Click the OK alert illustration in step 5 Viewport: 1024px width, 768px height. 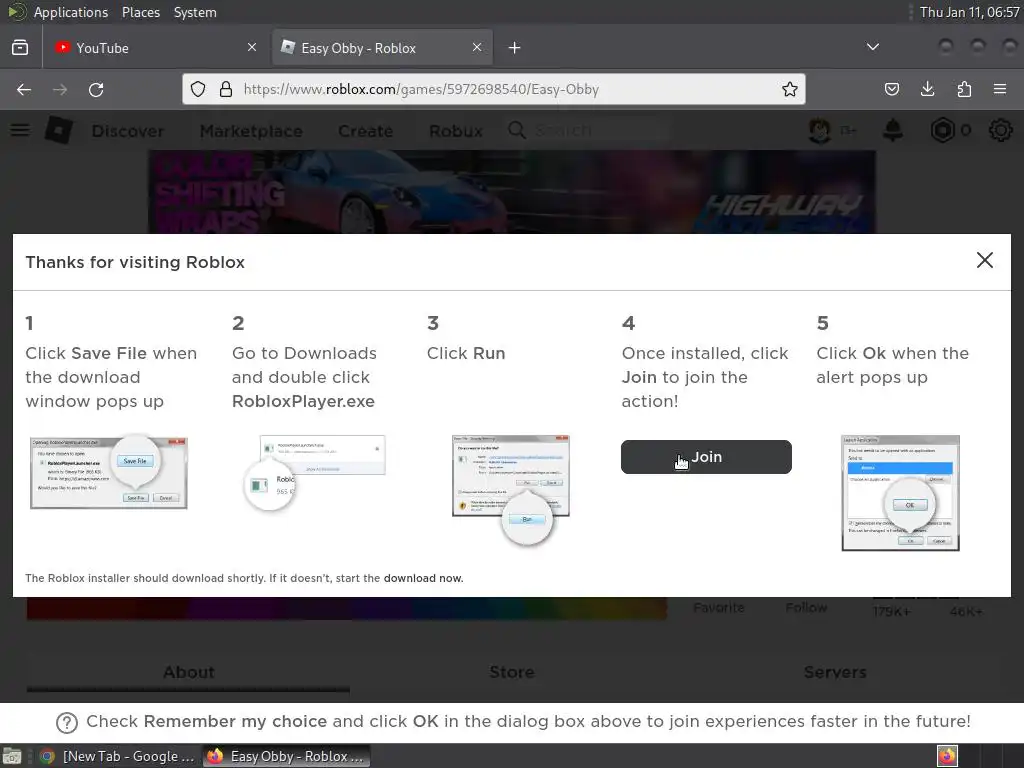click(901, 493)
